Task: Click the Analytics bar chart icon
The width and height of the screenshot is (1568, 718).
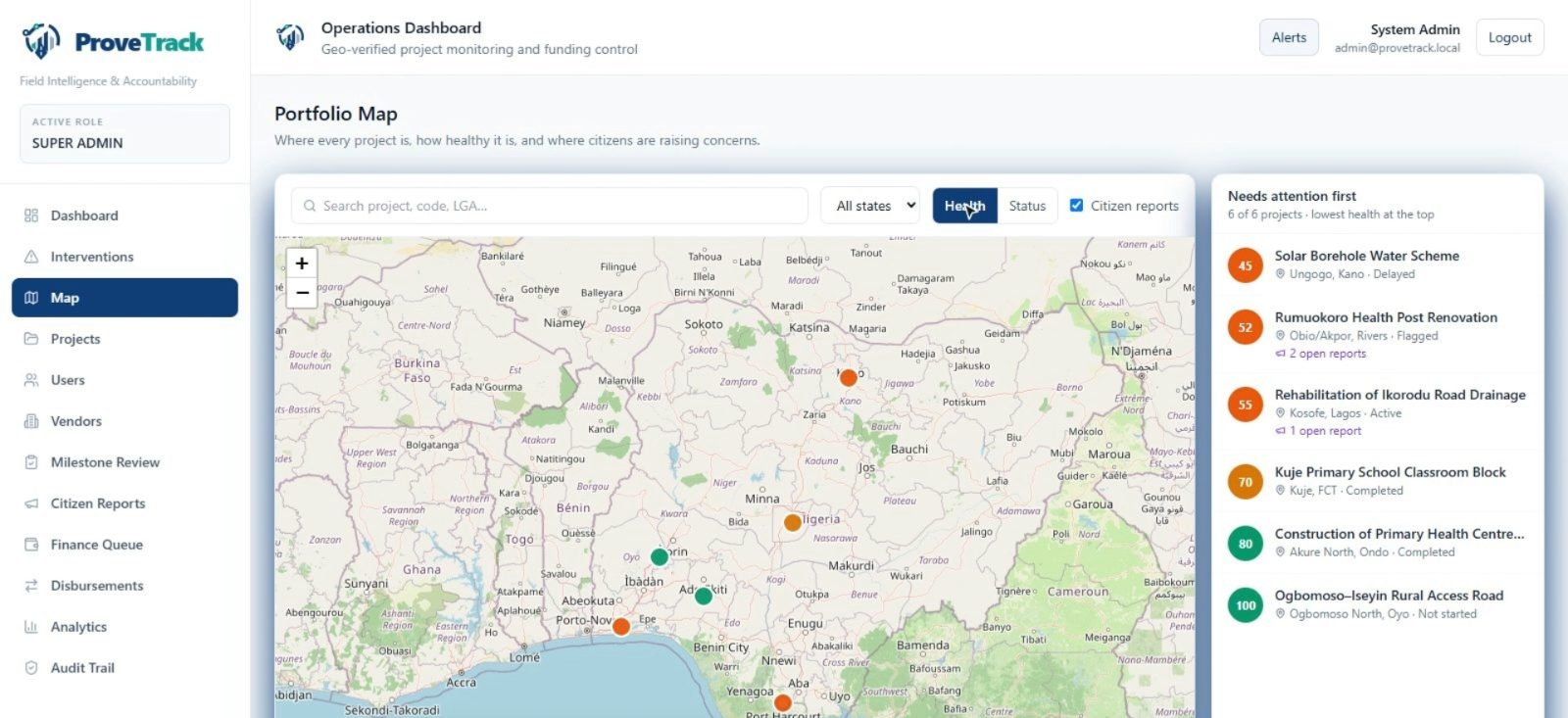Action: click(x=31, y=627)
